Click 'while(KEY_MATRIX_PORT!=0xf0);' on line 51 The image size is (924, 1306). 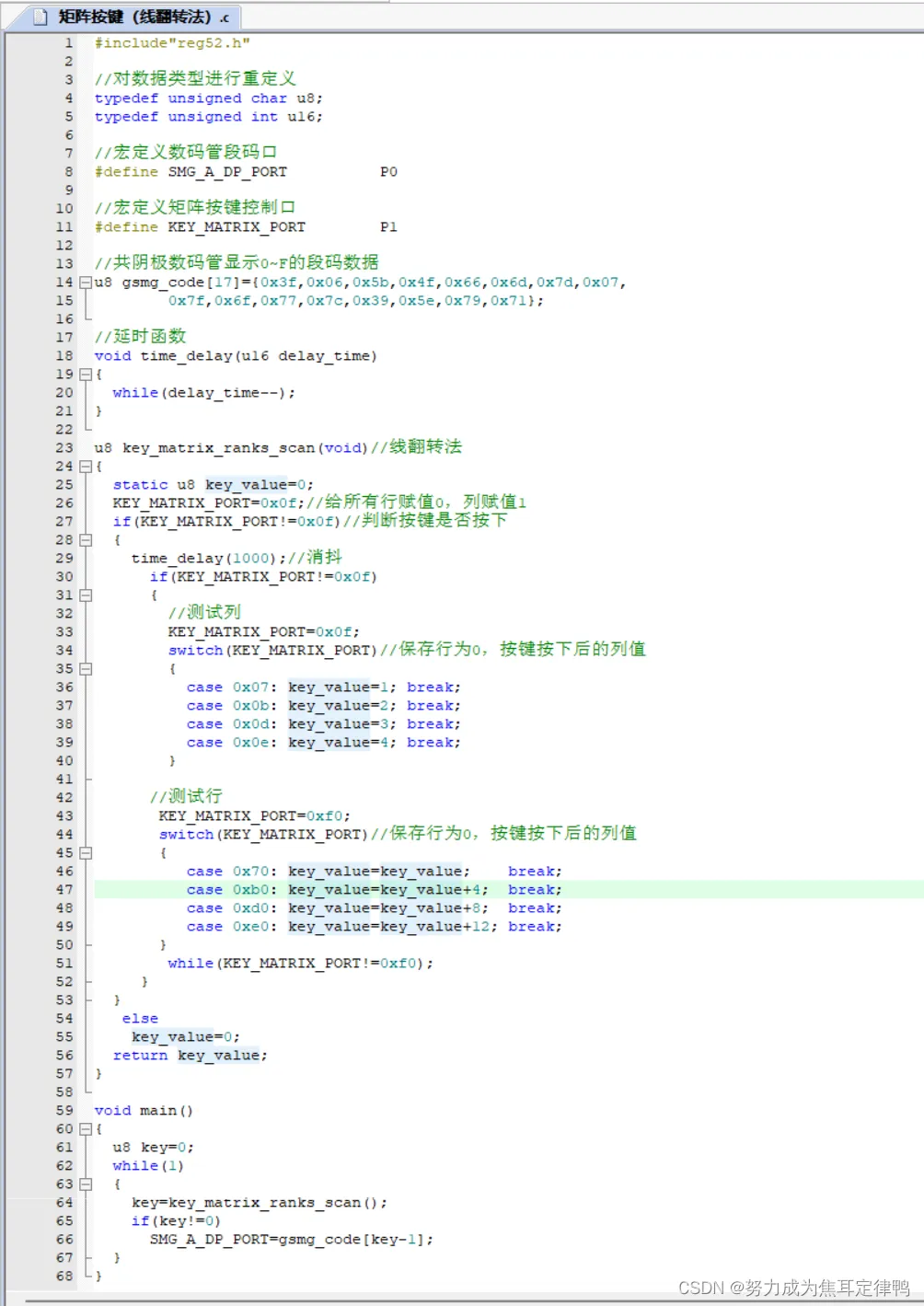pyautogui.click(x=301, y=964)
